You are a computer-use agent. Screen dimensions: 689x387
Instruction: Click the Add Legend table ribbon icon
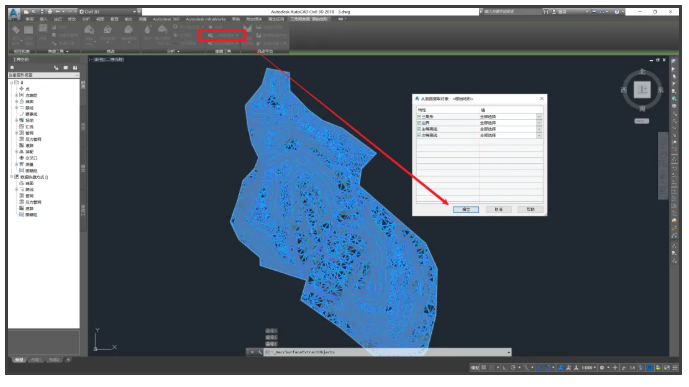point(29,30)
